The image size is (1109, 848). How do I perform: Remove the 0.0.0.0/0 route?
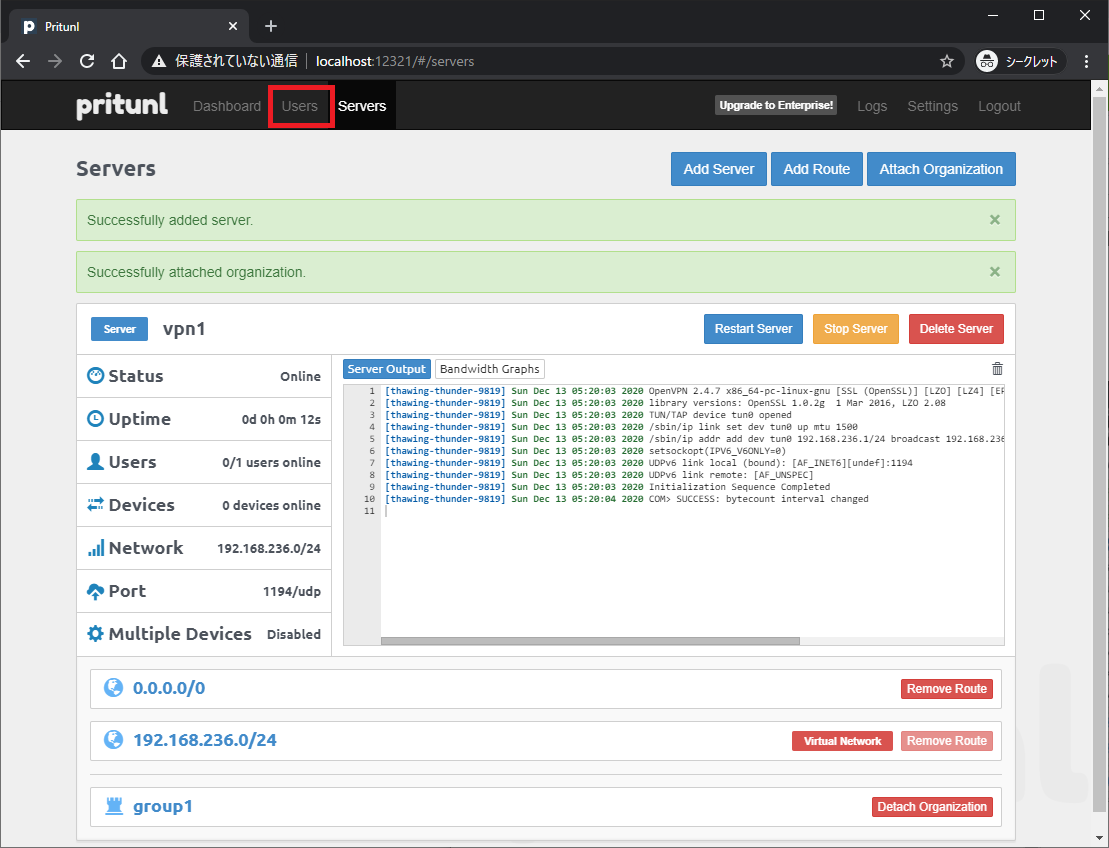tap(947, 689)
